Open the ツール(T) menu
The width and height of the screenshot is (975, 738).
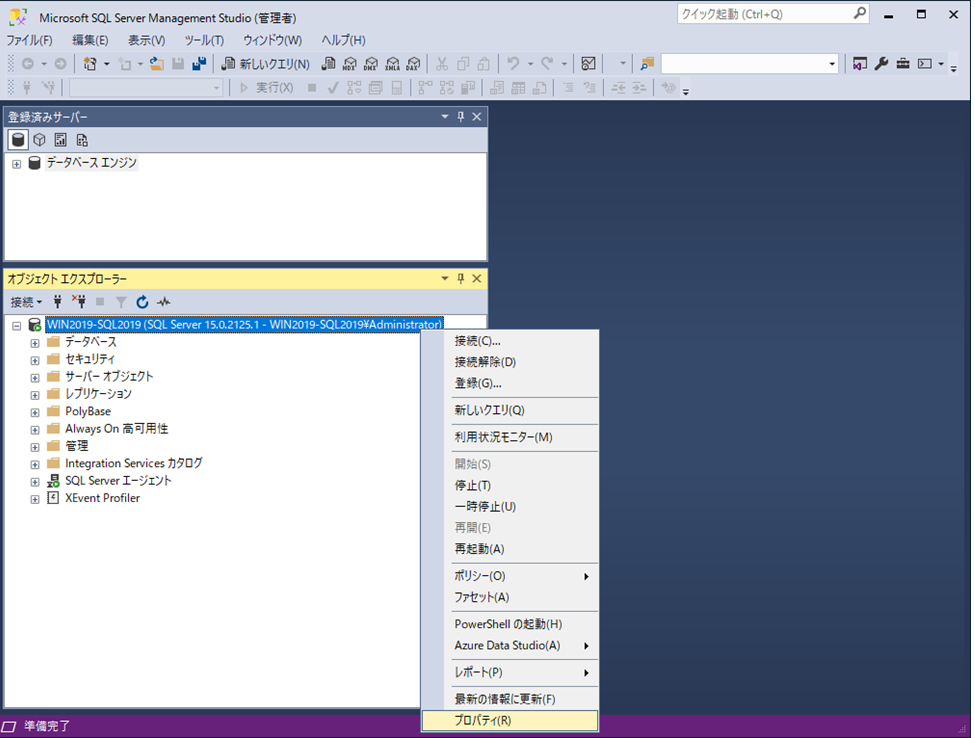click(204, 40)
